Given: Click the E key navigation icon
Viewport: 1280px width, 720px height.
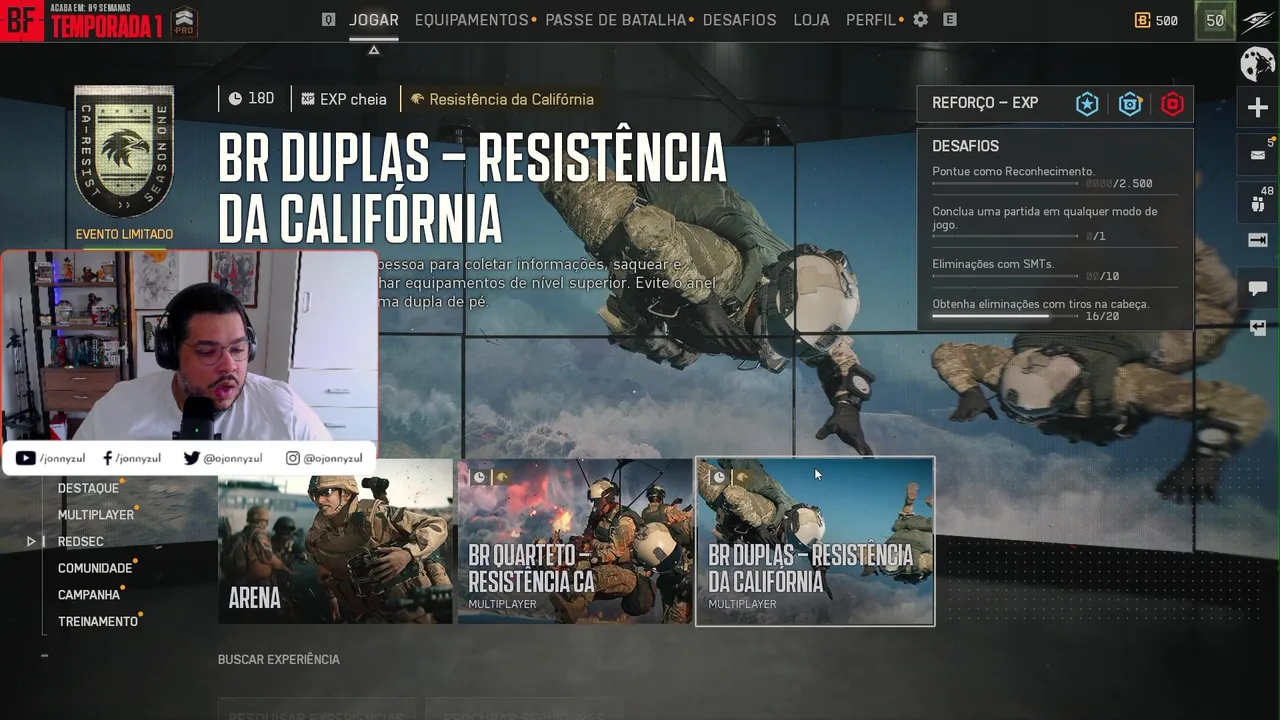Looking at the screenshot, I should click(950, 19).
